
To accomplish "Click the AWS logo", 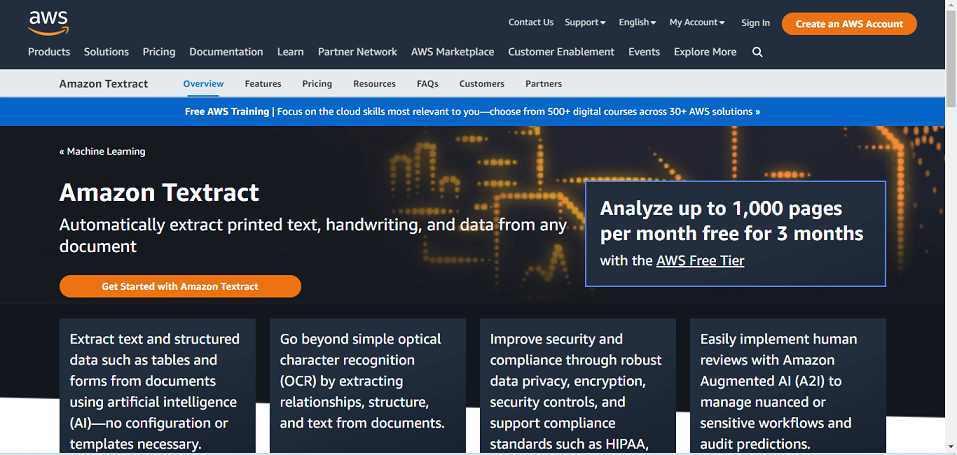I will tap(48, 23).
